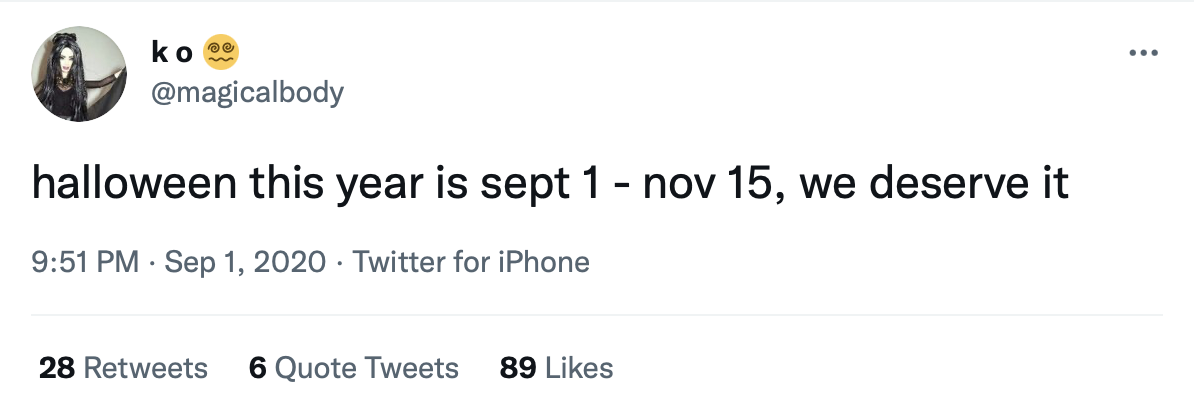Open the 28 Retweets list
Image resolution: width=1194 pixels, height=418 pixels.
coord(123,368)
